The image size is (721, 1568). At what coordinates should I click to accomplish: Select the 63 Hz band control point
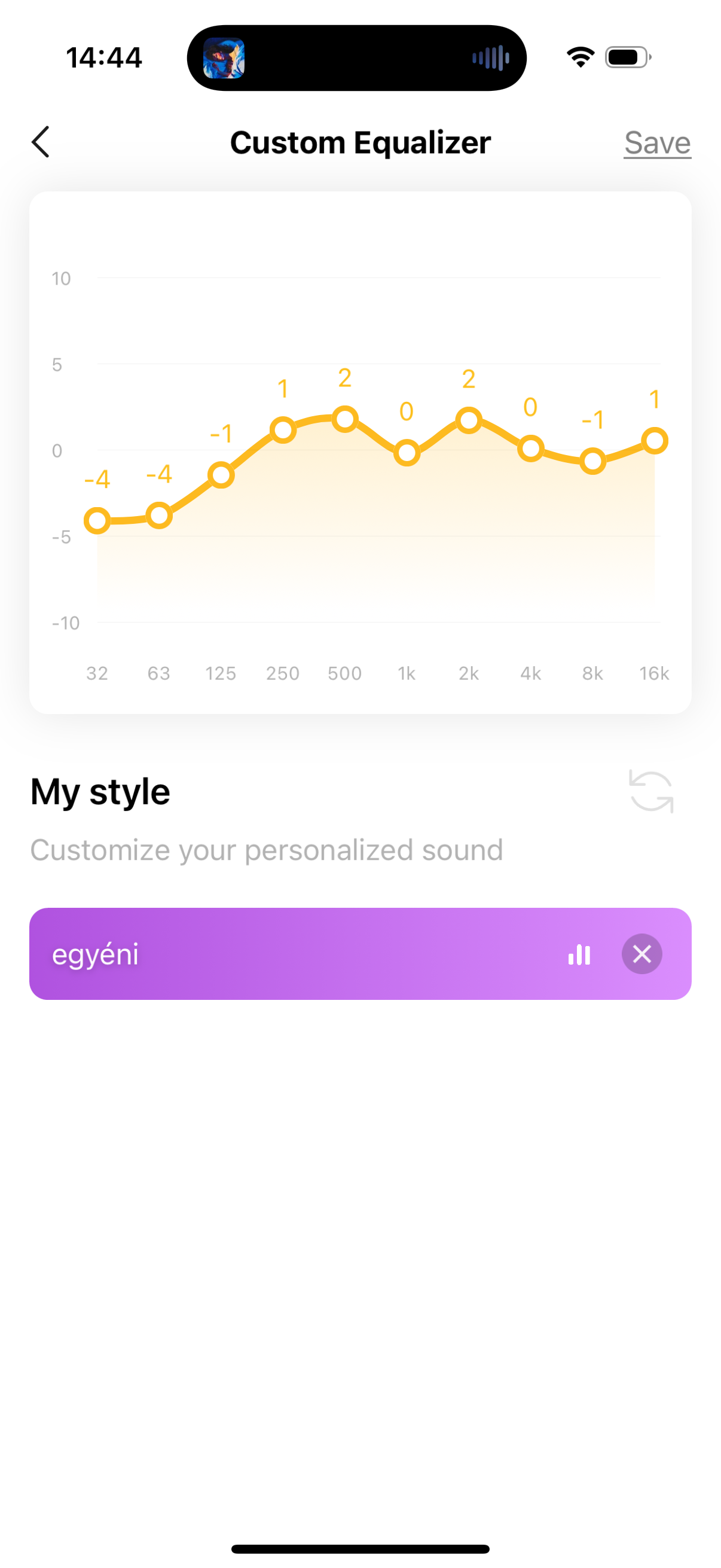pos(160,515)
